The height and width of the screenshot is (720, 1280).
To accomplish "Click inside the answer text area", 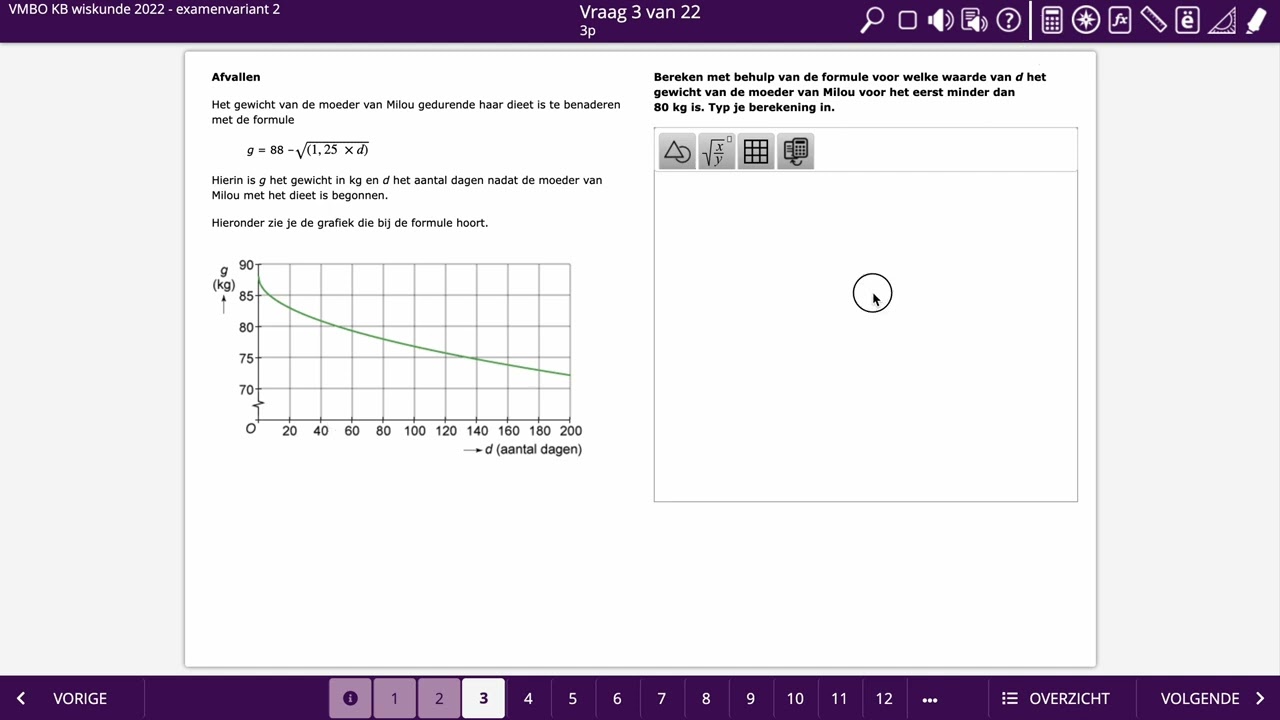I will (x=866, y=336).
